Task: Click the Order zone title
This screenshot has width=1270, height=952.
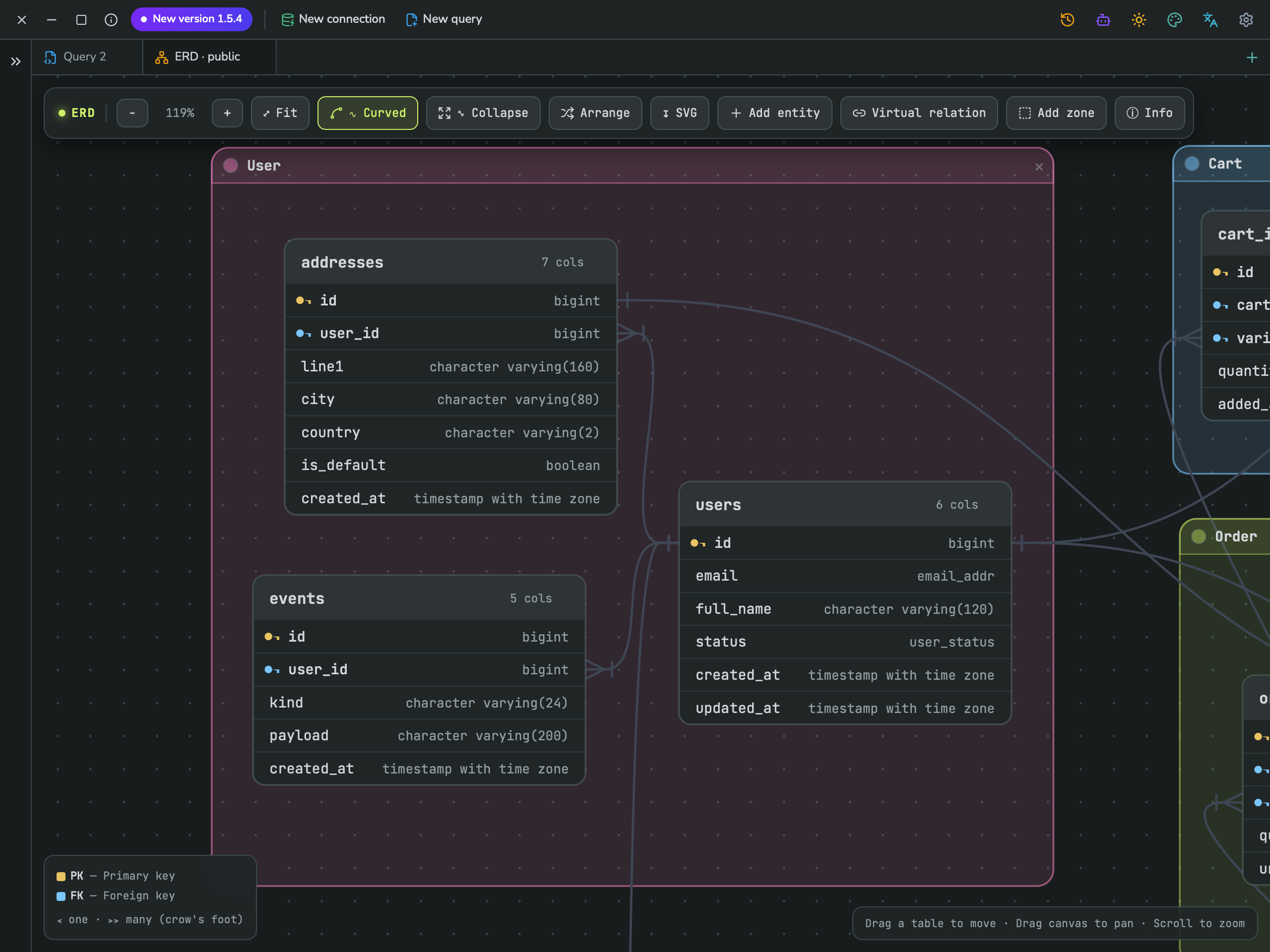Action: click(1236, 536)
